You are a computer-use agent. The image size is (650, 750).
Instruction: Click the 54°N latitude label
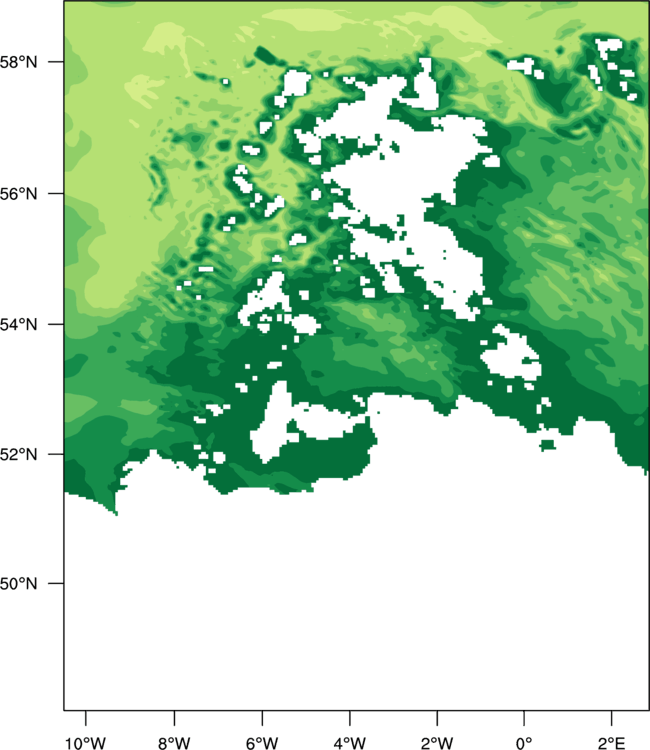point(18,325)
